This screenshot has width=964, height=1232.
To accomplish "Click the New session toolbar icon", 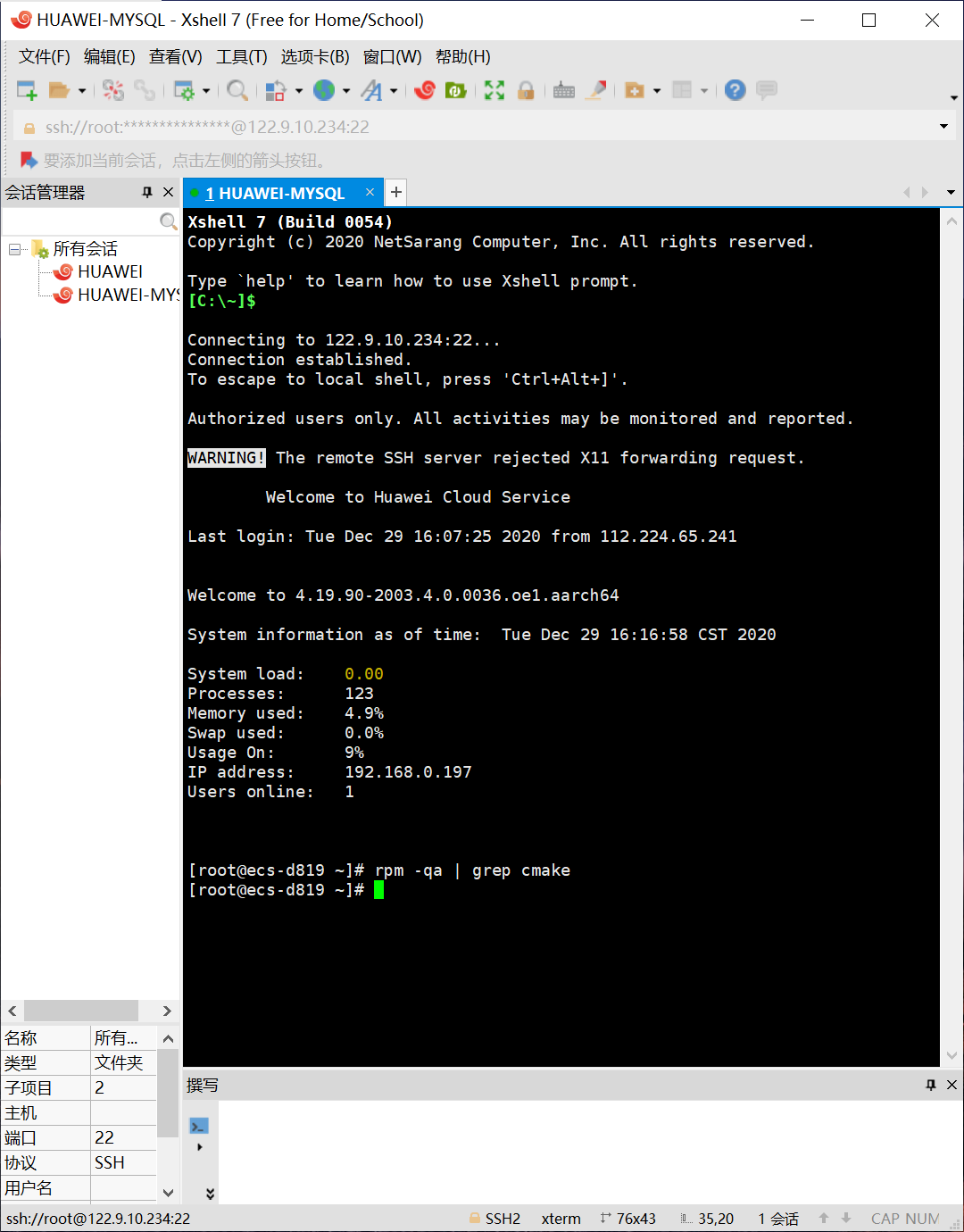I will point(27,90).
